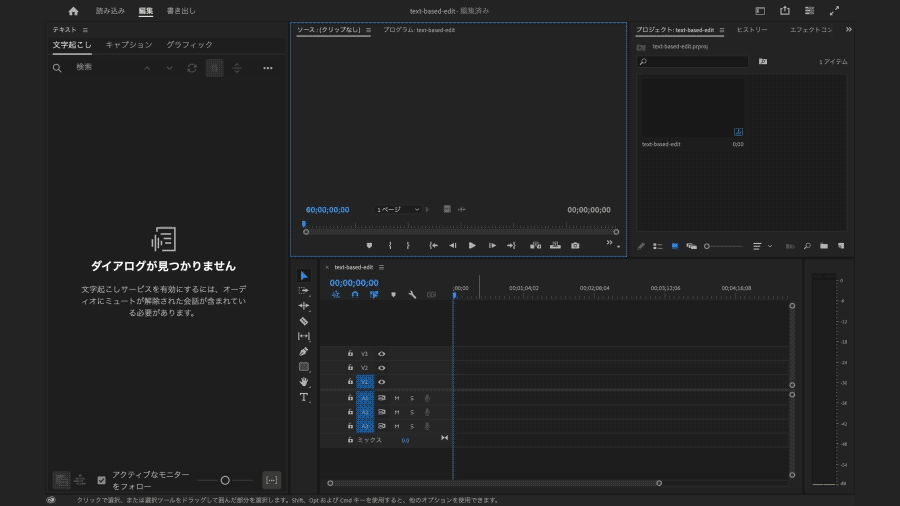Click the Source monitor playhead timecode
The width and height of the screenshot is (900, 506).
(327, 210)
